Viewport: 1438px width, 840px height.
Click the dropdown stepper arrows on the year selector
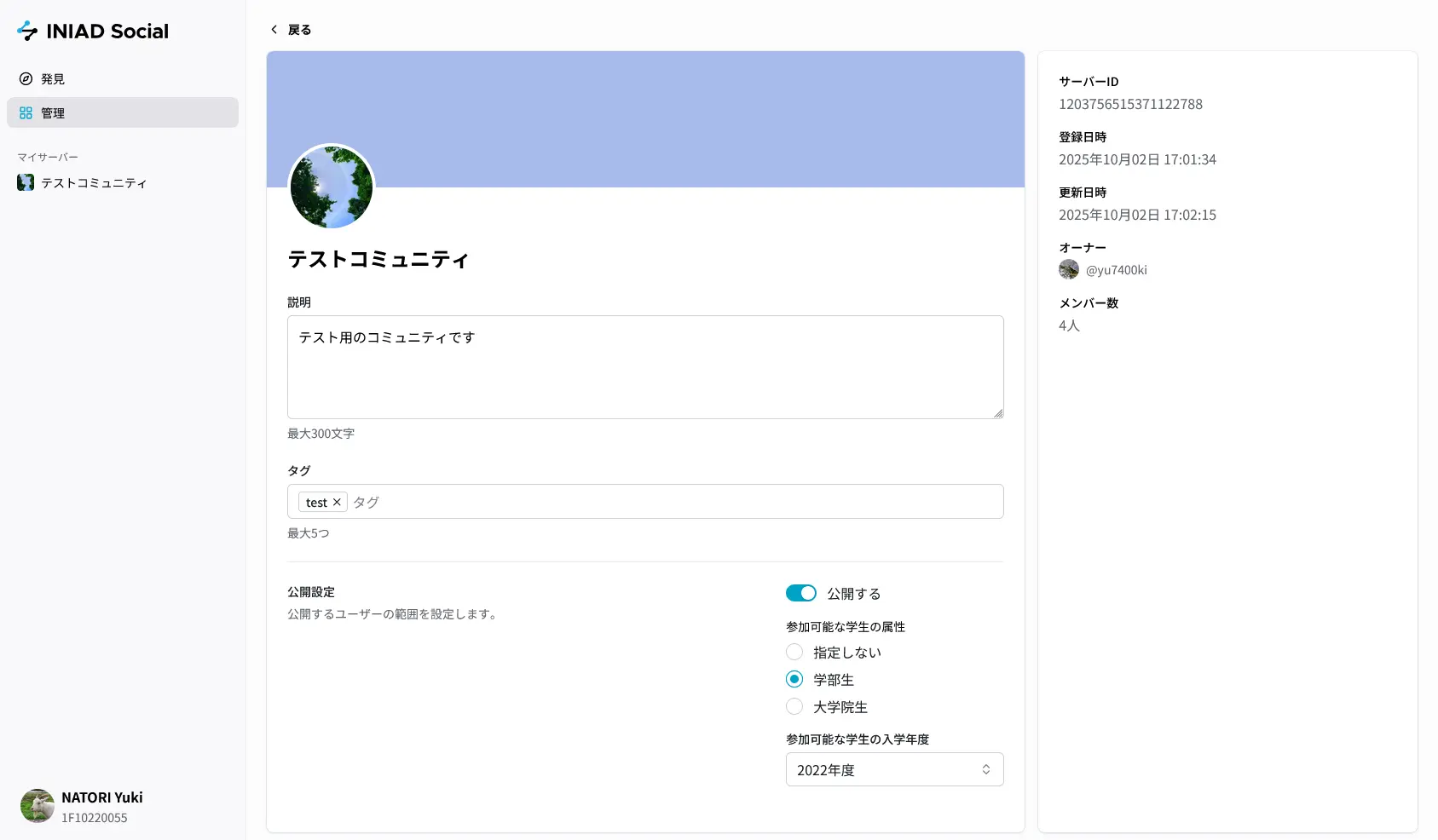coord(986,769)
